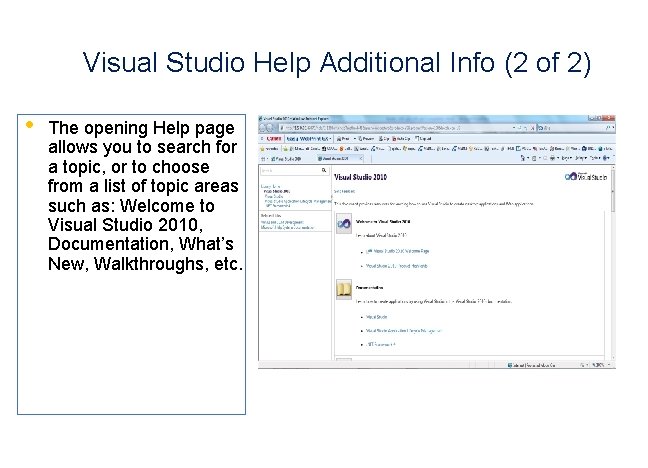
Task: Click the Quick Tabs icon left of tabs
Action: click(x=264, y=159)
